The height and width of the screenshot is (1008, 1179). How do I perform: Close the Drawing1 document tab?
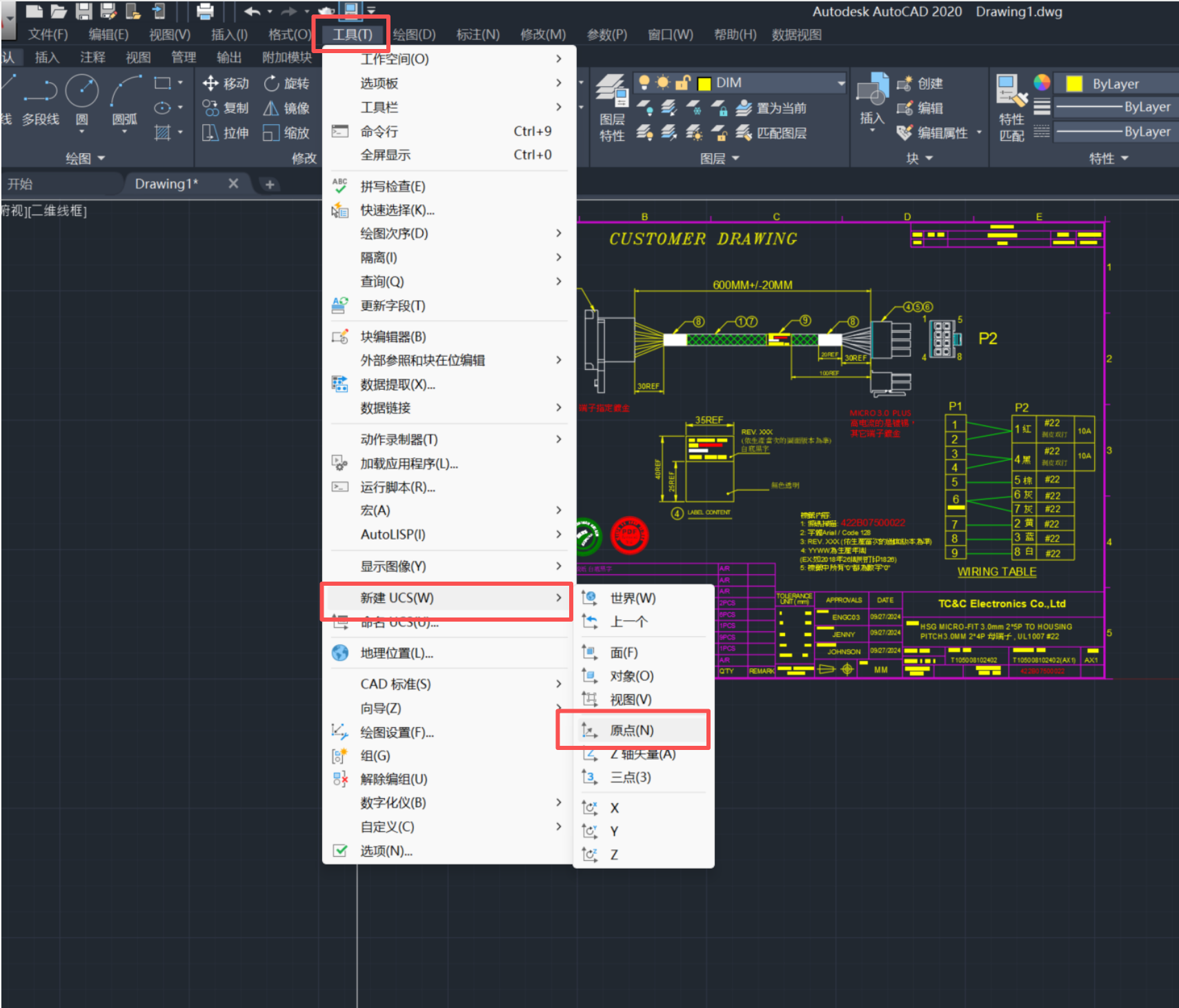click(x=233, y=184)
